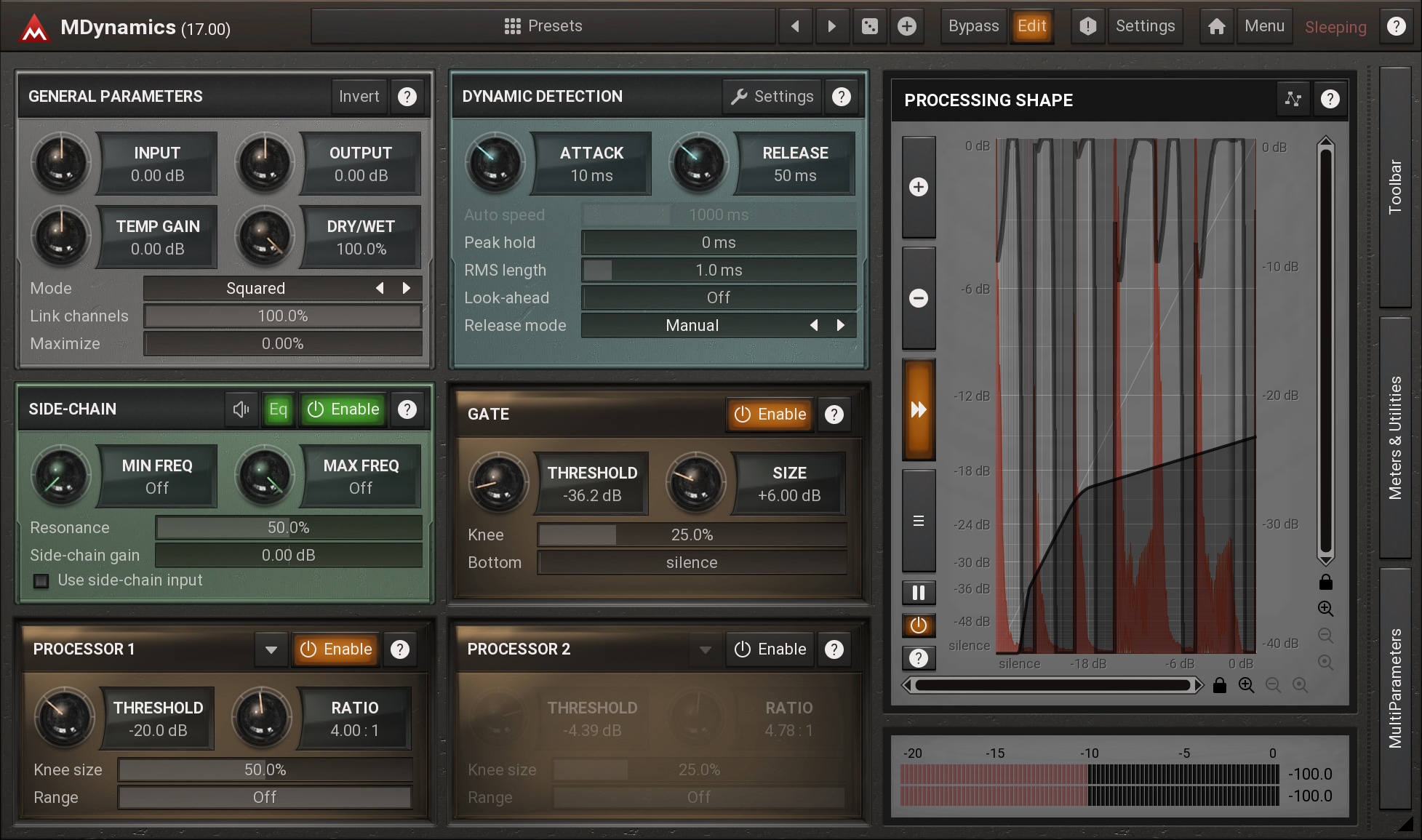Select next Mode with right arrow
The height and width of the screenshot is (840, 1422).
[407, 288]
